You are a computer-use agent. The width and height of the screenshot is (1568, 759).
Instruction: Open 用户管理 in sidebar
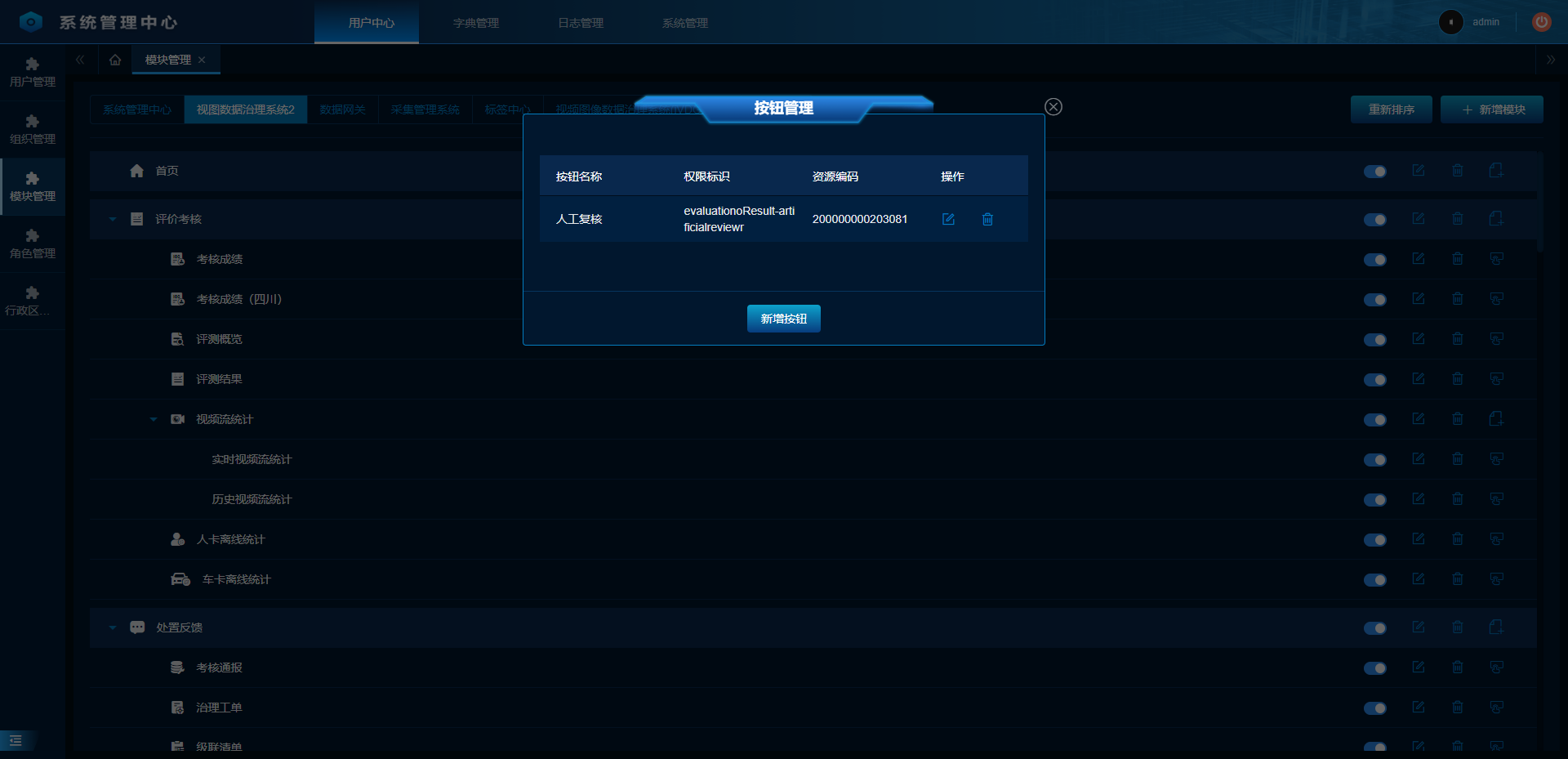tap(33, 73)
